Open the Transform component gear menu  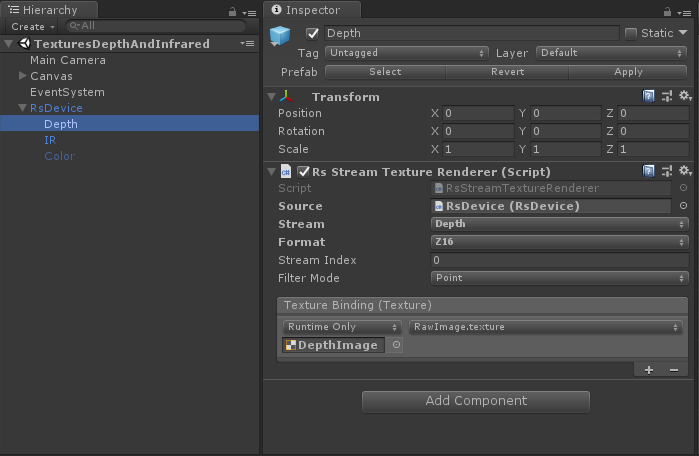[685, 96]
